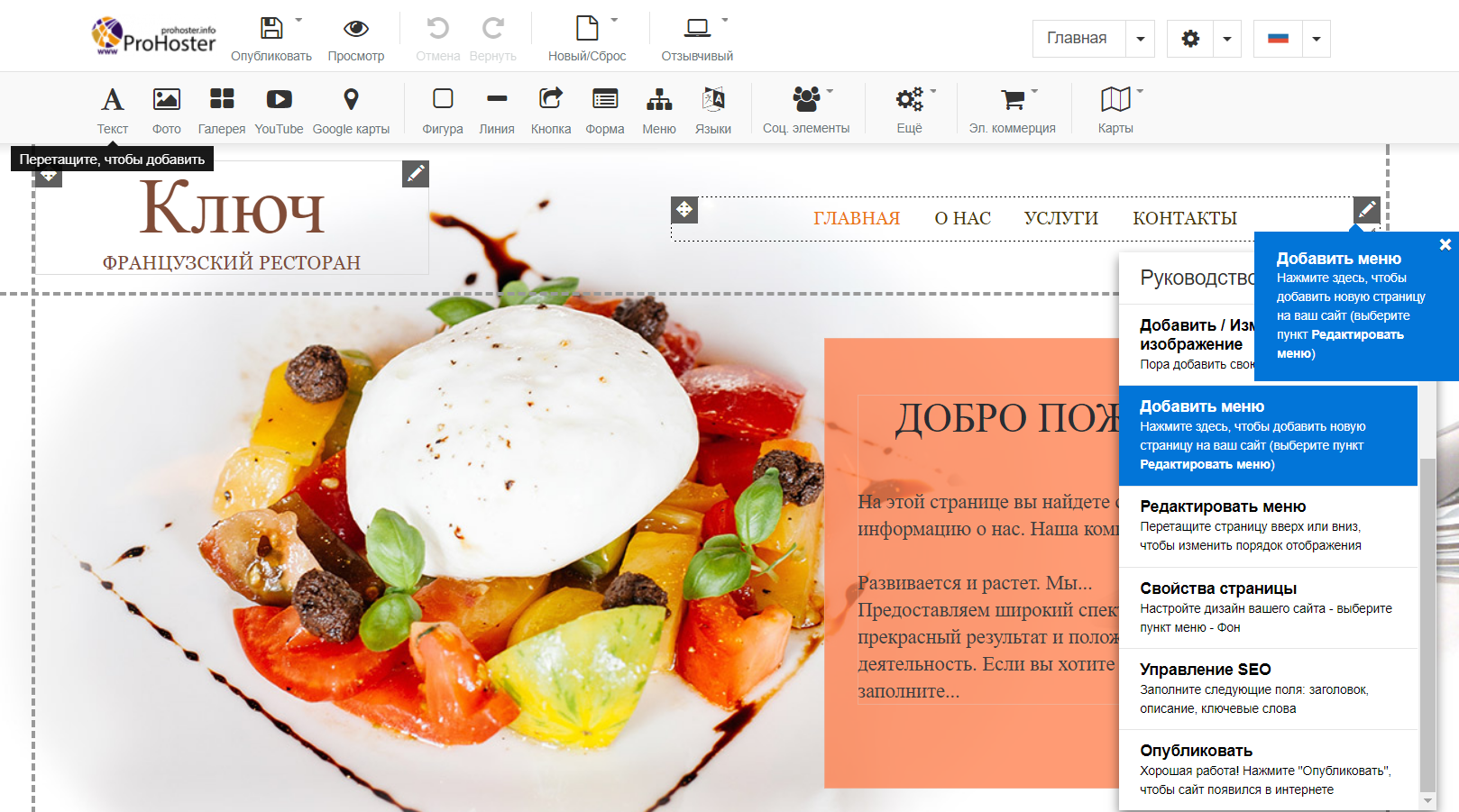Pick the Shape (Фигура) tool

click(443, 99)
